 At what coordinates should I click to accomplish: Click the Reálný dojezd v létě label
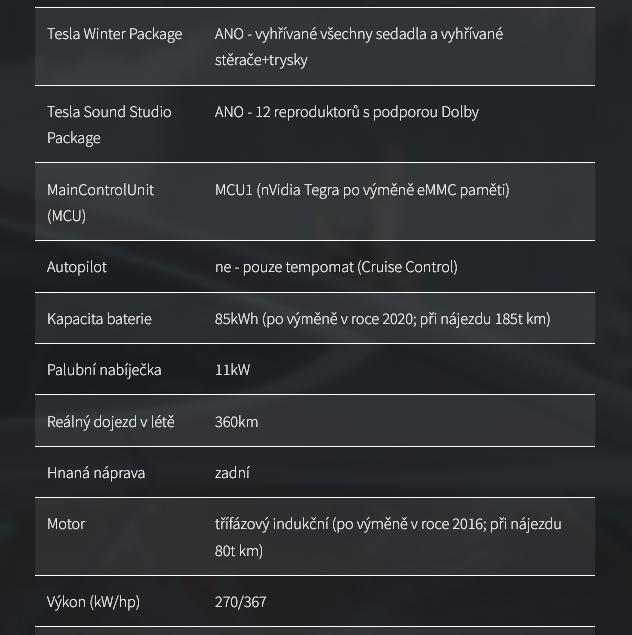[x=110, y=422]
